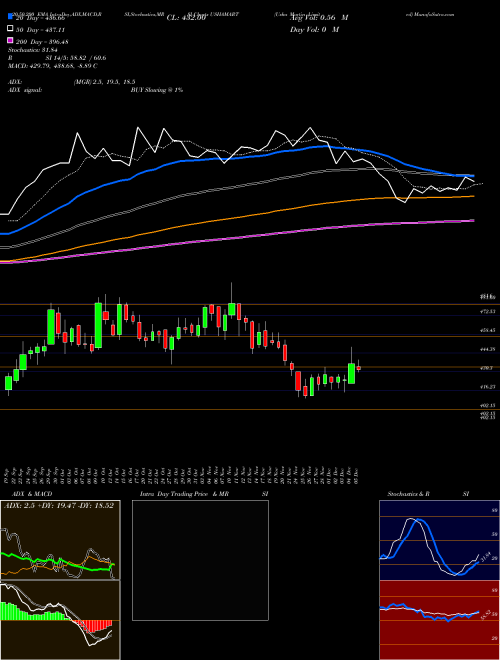The image size is (500, 660).
Task: Click the MACD: 429.79 values line
Action: coord(53,66)
